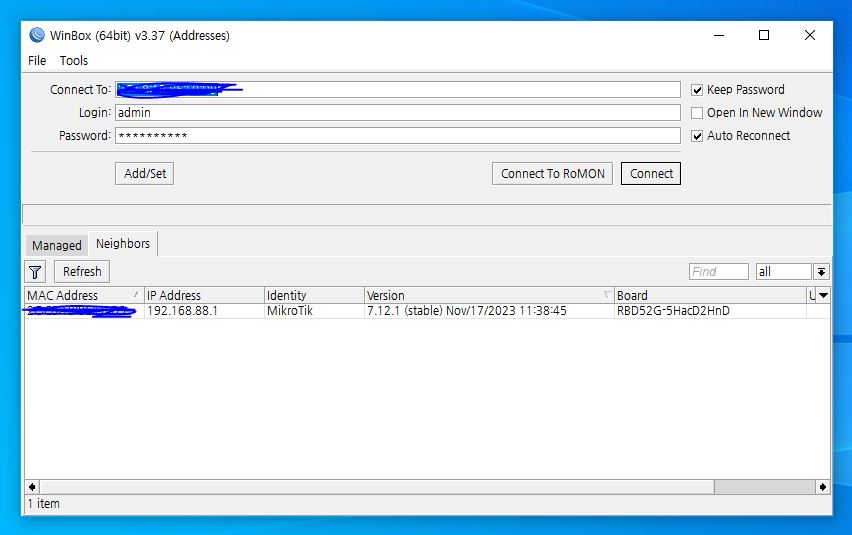Open the Tools menu
The height and width of the screenshot is (535, 852).
click(x=74, y=60)
